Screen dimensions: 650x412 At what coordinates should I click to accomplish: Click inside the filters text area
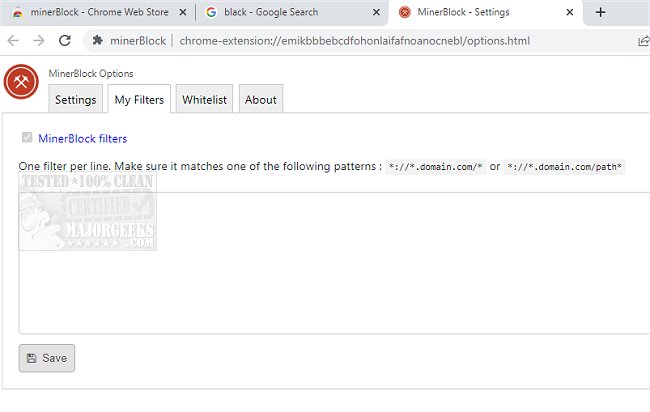[334, 262]
